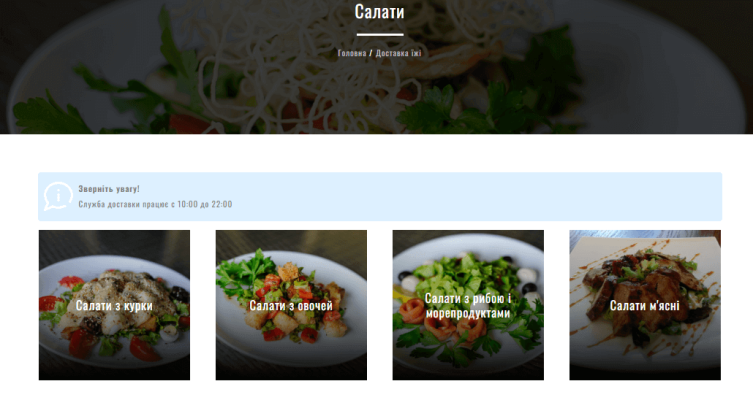The height and width of the screenshot is (400, 753).
Task: Open the Головна breadcrumb link
Action: [x=352, y=53]
